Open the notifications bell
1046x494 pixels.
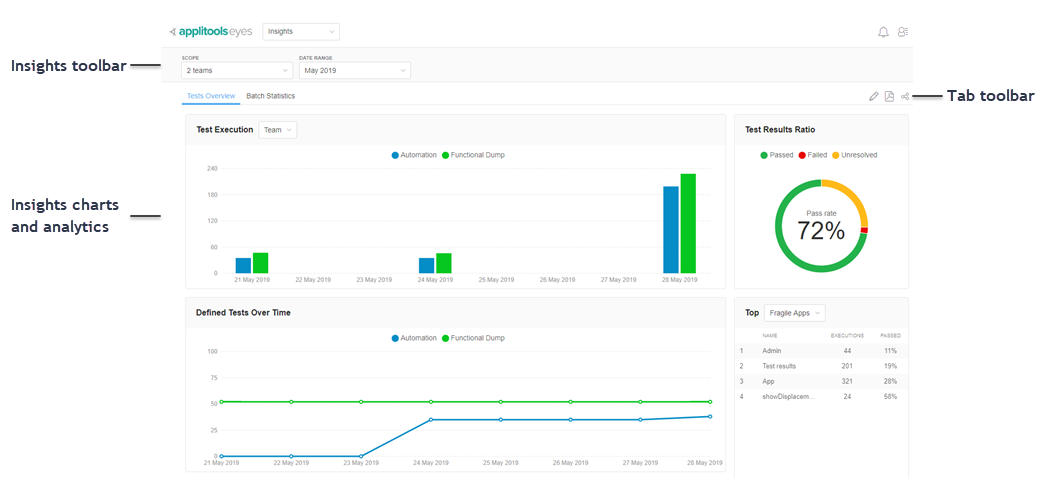pyautogui.click(x=883, y=32)
